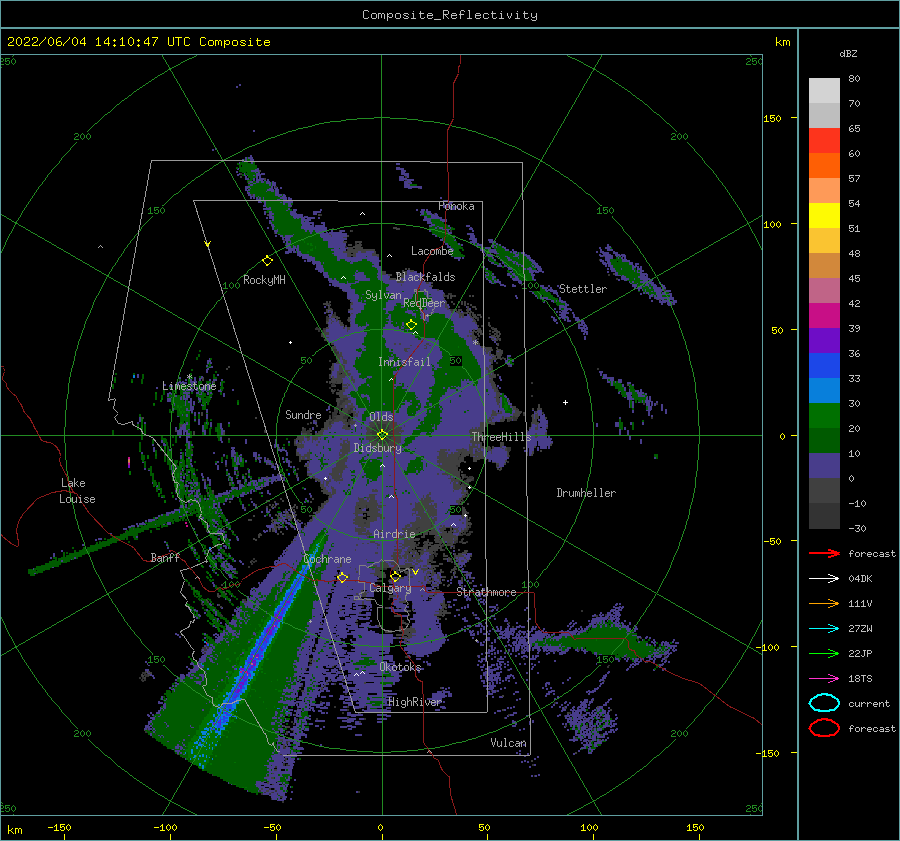Pick the bright green 20-30 dBZ block
900x841 pixels.
(824, 415)
